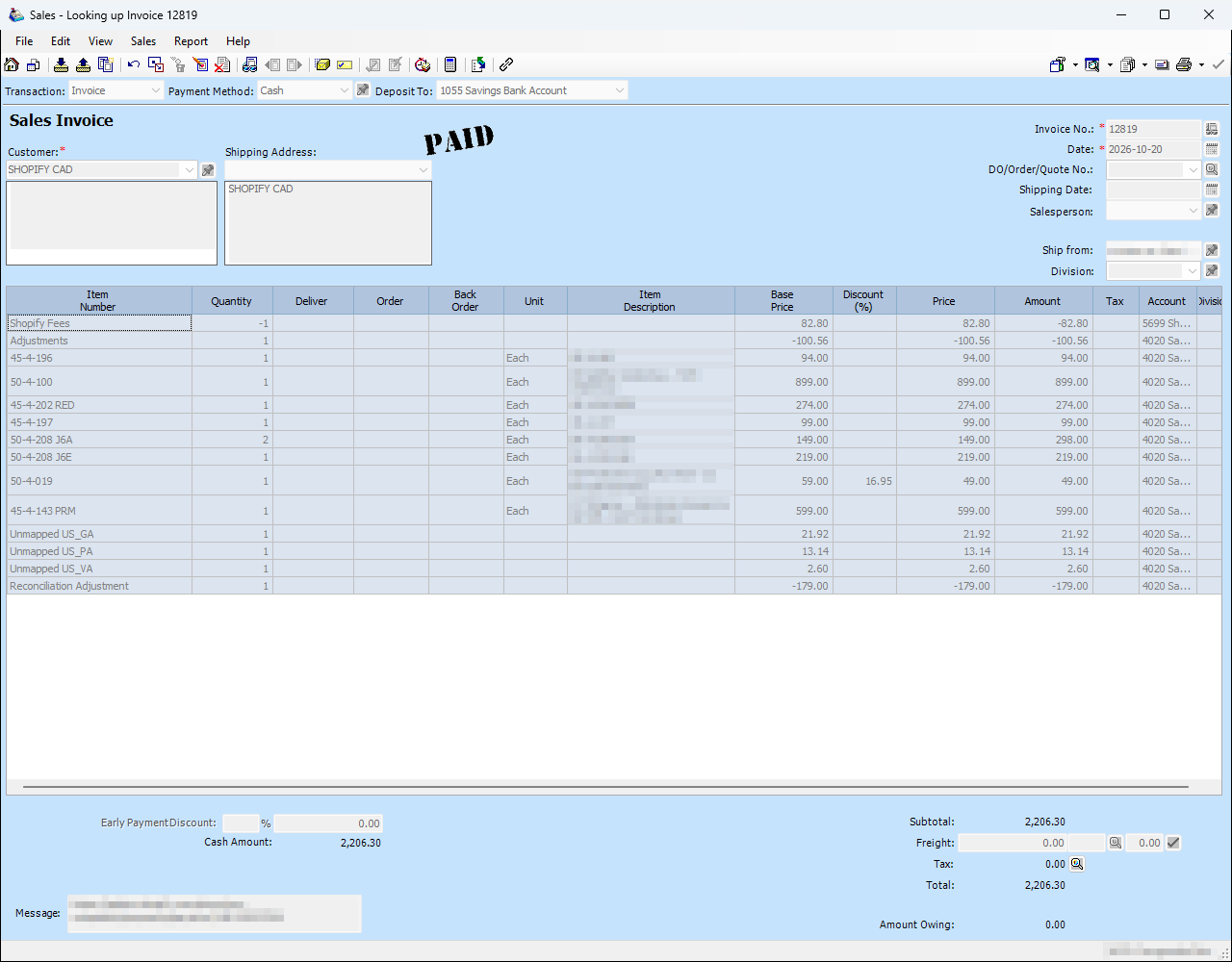Screen dimensions: 1232x962
Task: Select the Reconciliation Adjustment item row
Action: [x=614, y=586]
